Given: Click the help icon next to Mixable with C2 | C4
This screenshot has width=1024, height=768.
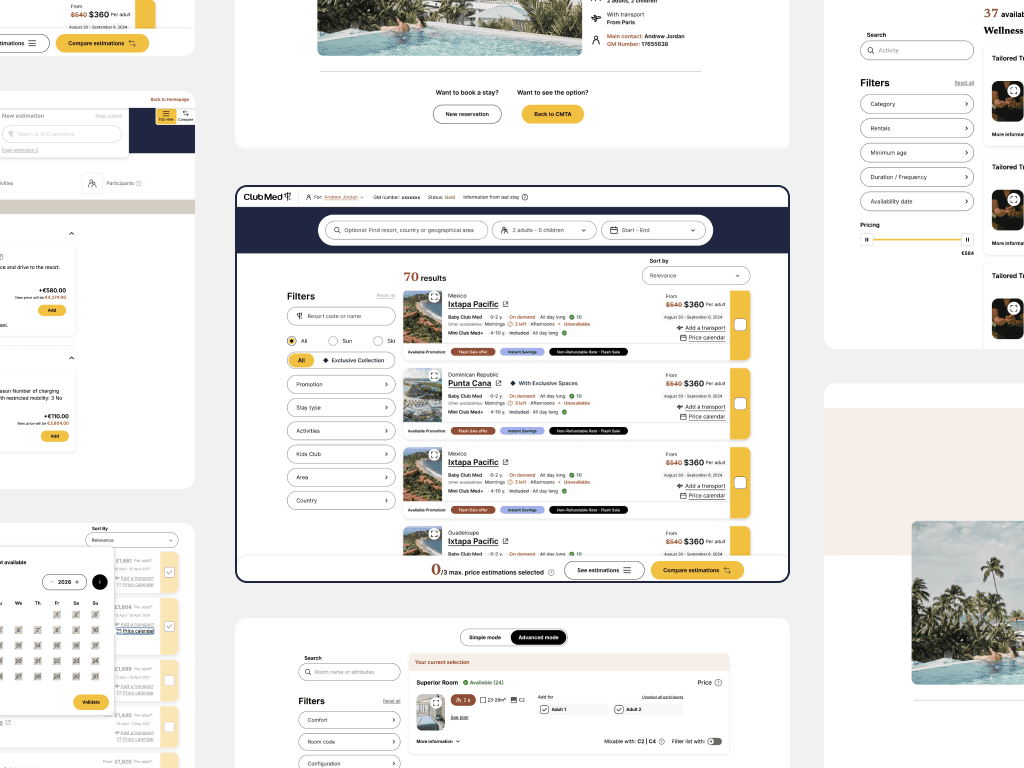Looking at the screenshot, I should click(x=662, y=742).
